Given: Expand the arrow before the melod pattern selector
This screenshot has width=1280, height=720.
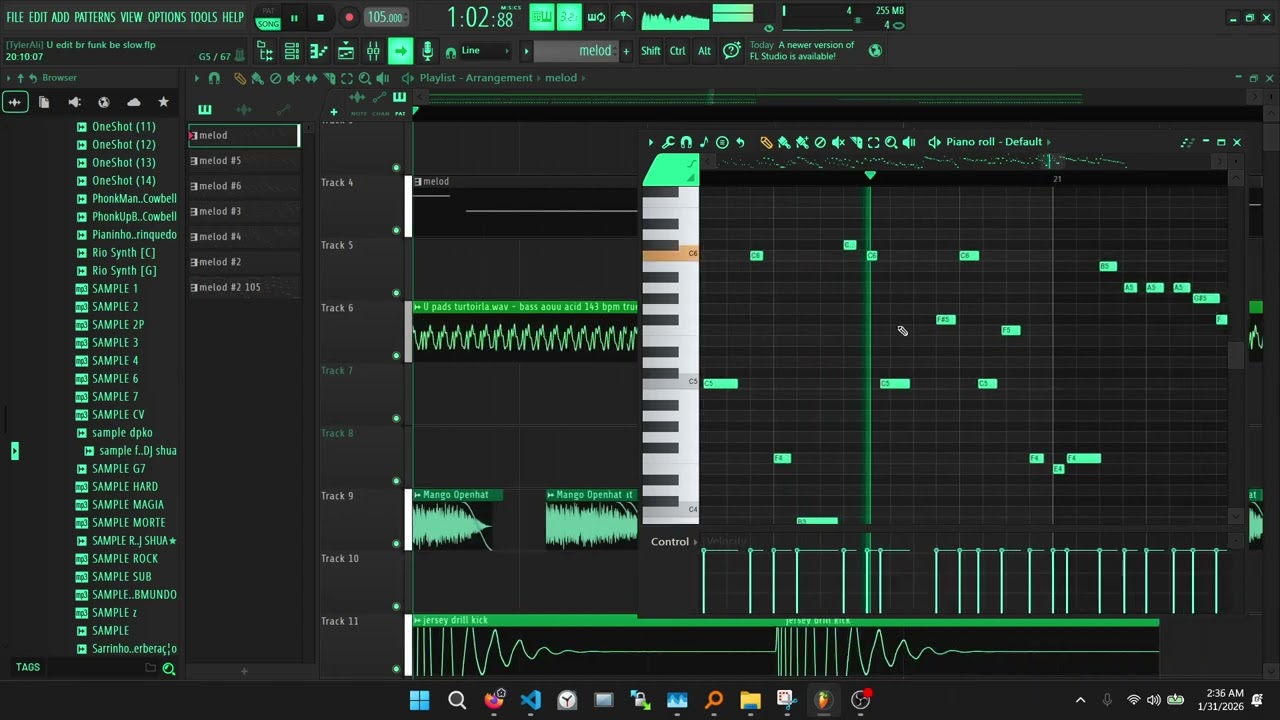Looking at the screenshot, I should point(526,51).
